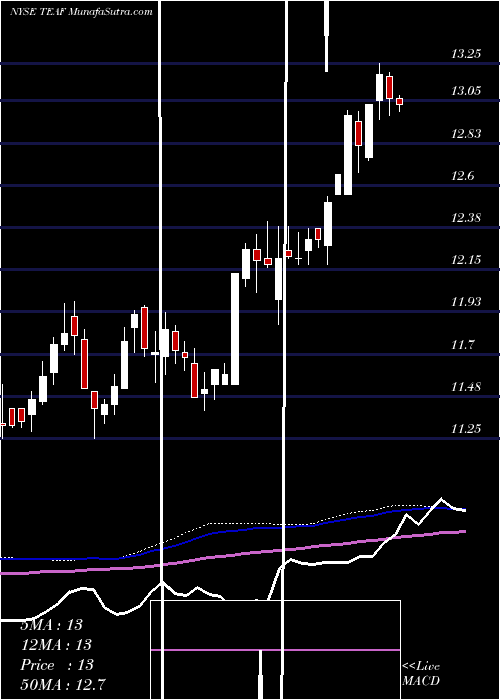
Task: Click the 5MA : 13 legend value
Action: pos(51,624)
